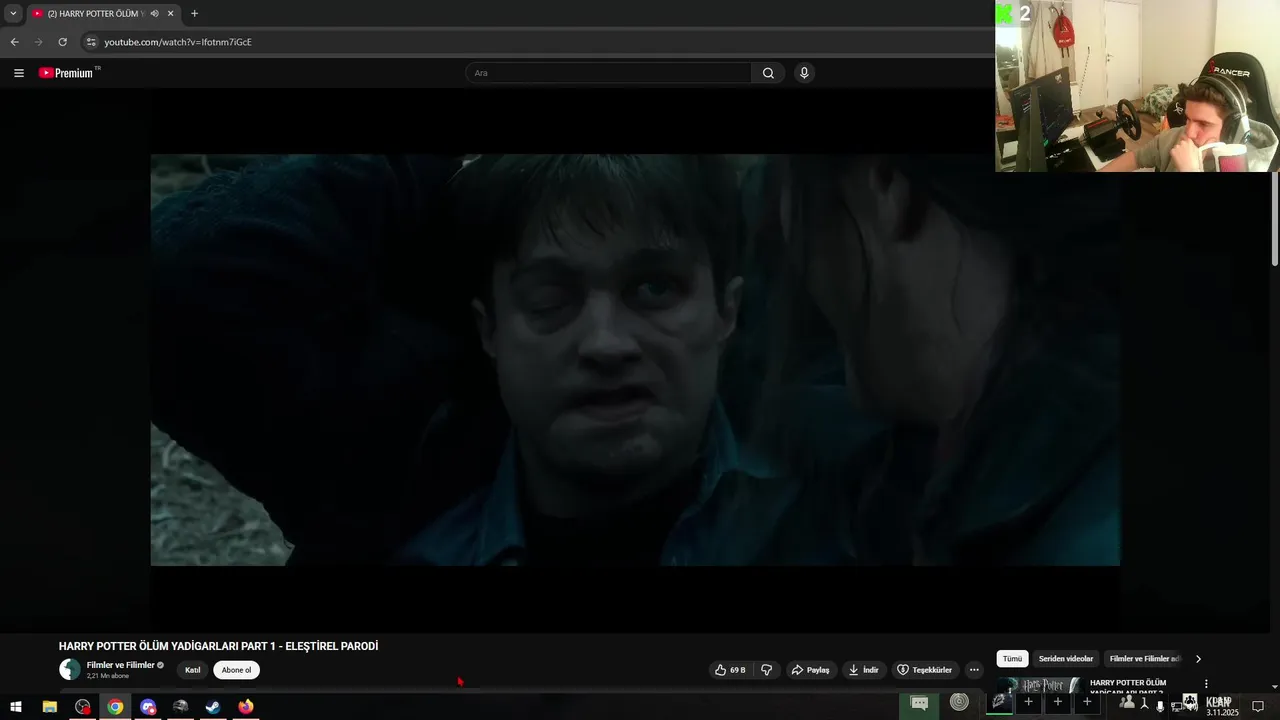Go forward in browser history

tap(38, 42)
